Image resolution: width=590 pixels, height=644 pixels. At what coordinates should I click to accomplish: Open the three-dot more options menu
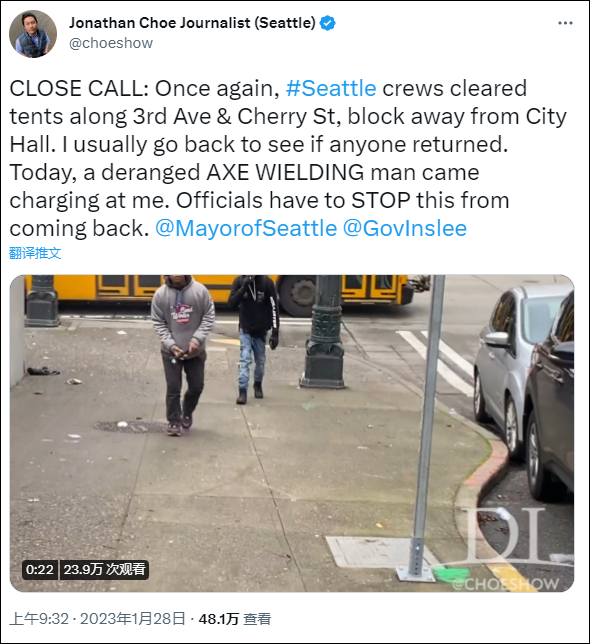565,23
